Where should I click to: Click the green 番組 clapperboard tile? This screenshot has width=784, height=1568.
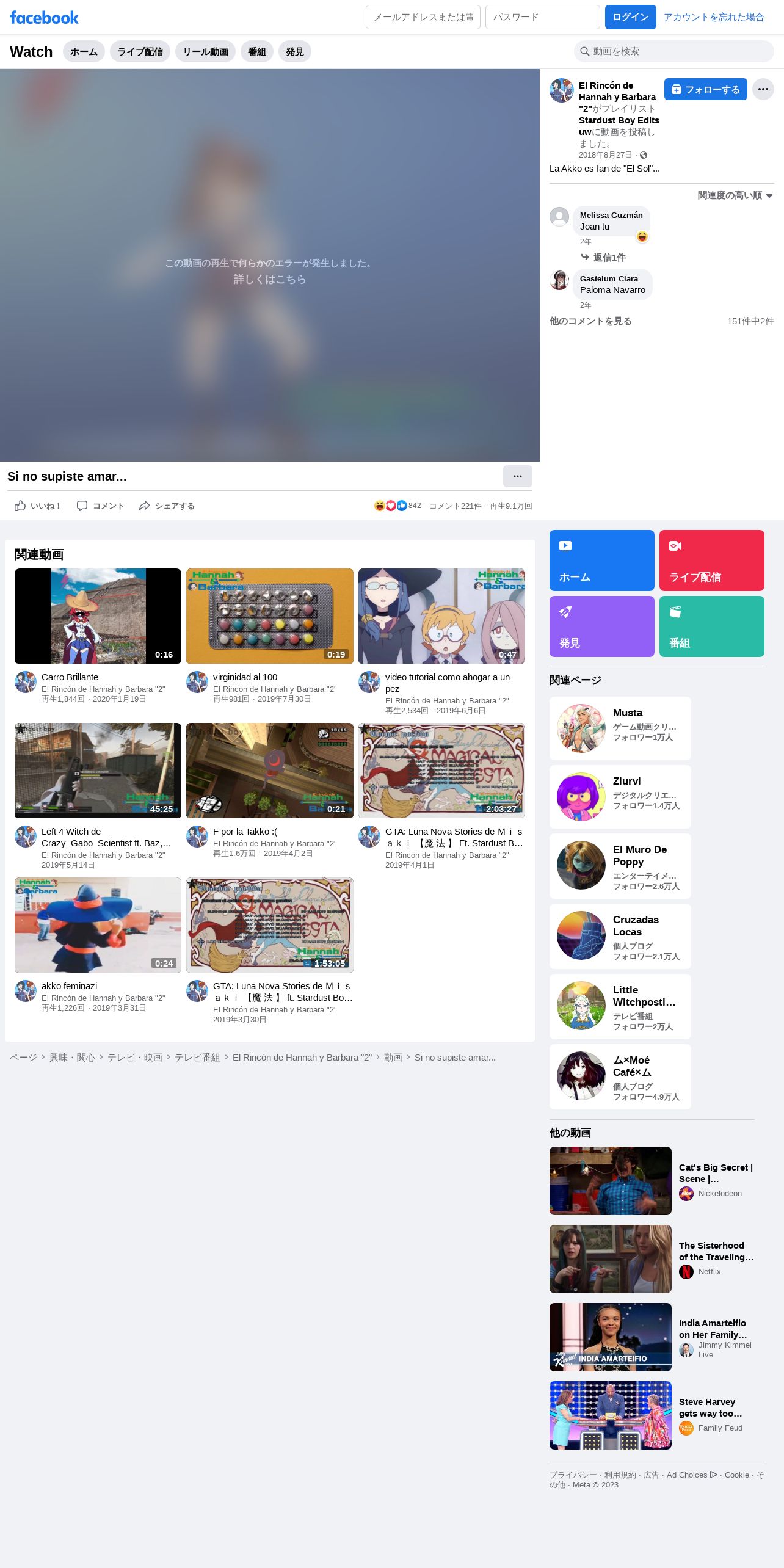tap(711, 626)
